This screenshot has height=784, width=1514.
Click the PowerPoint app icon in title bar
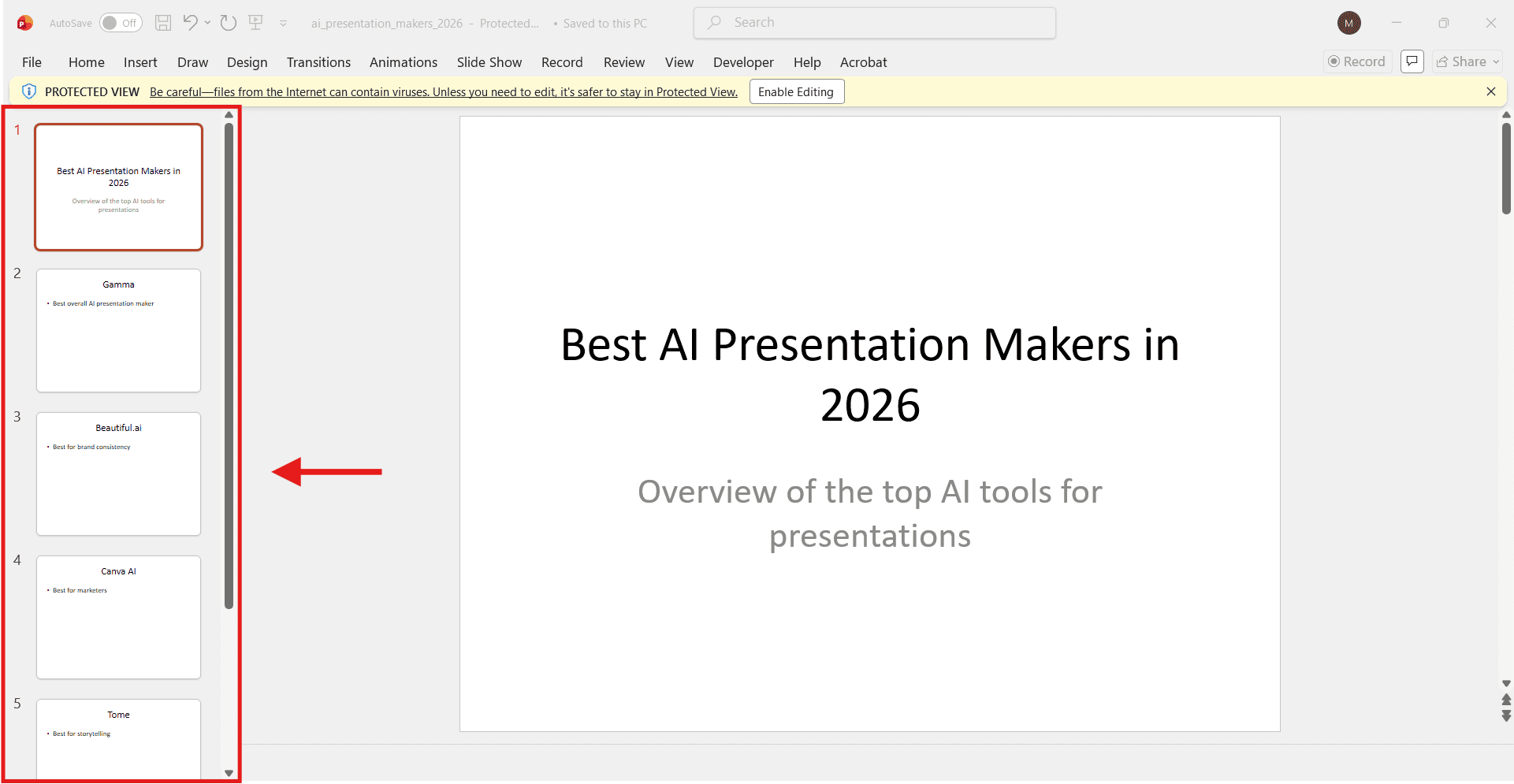tap(25, 23)
